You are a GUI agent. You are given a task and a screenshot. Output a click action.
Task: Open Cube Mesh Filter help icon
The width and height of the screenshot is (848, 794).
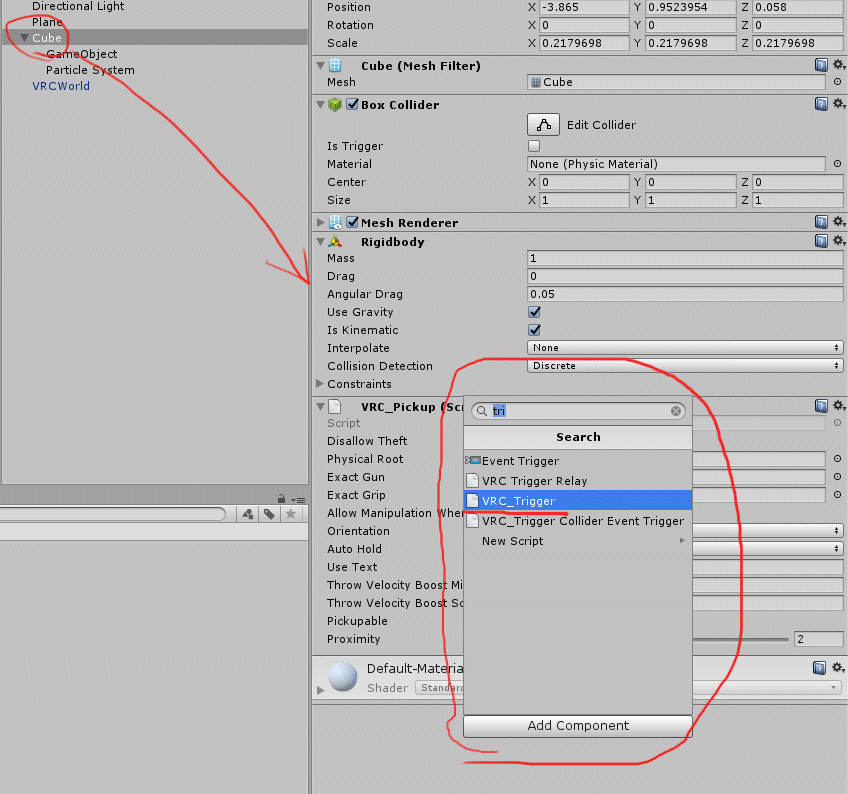click(x=821, y=65)
